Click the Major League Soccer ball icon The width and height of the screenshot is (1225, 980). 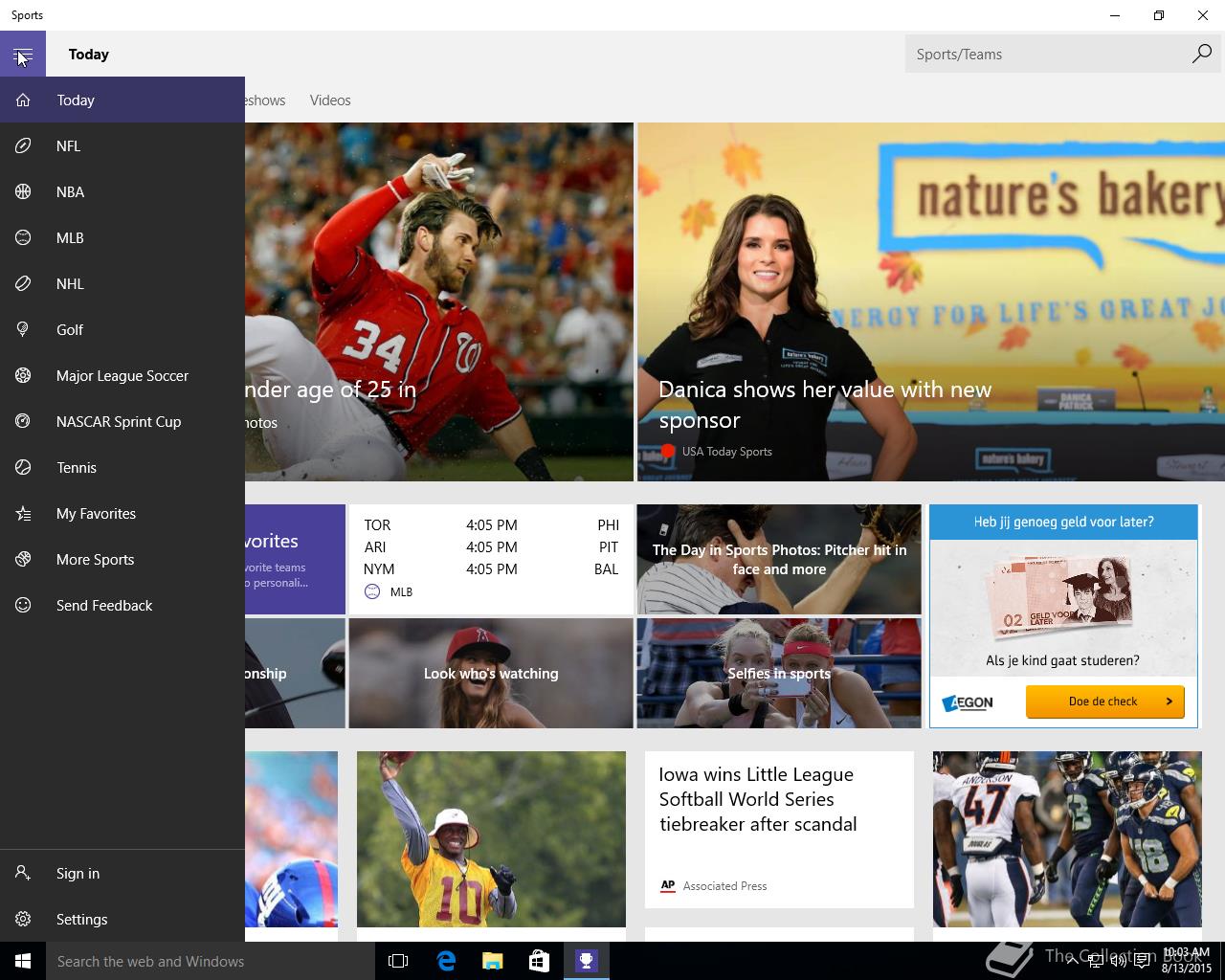[x=23, y=375]
